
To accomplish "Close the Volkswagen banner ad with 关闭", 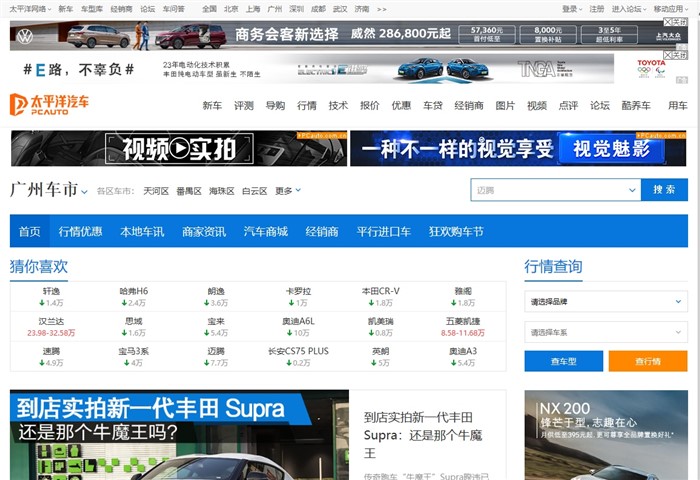I will click(x=675, y=22).
